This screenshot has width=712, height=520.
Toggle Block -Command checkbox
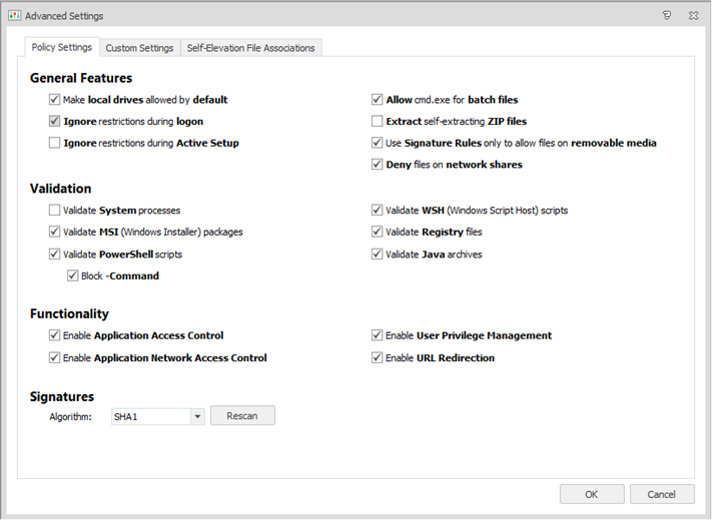pyautogui.click(x=72, y=276)
